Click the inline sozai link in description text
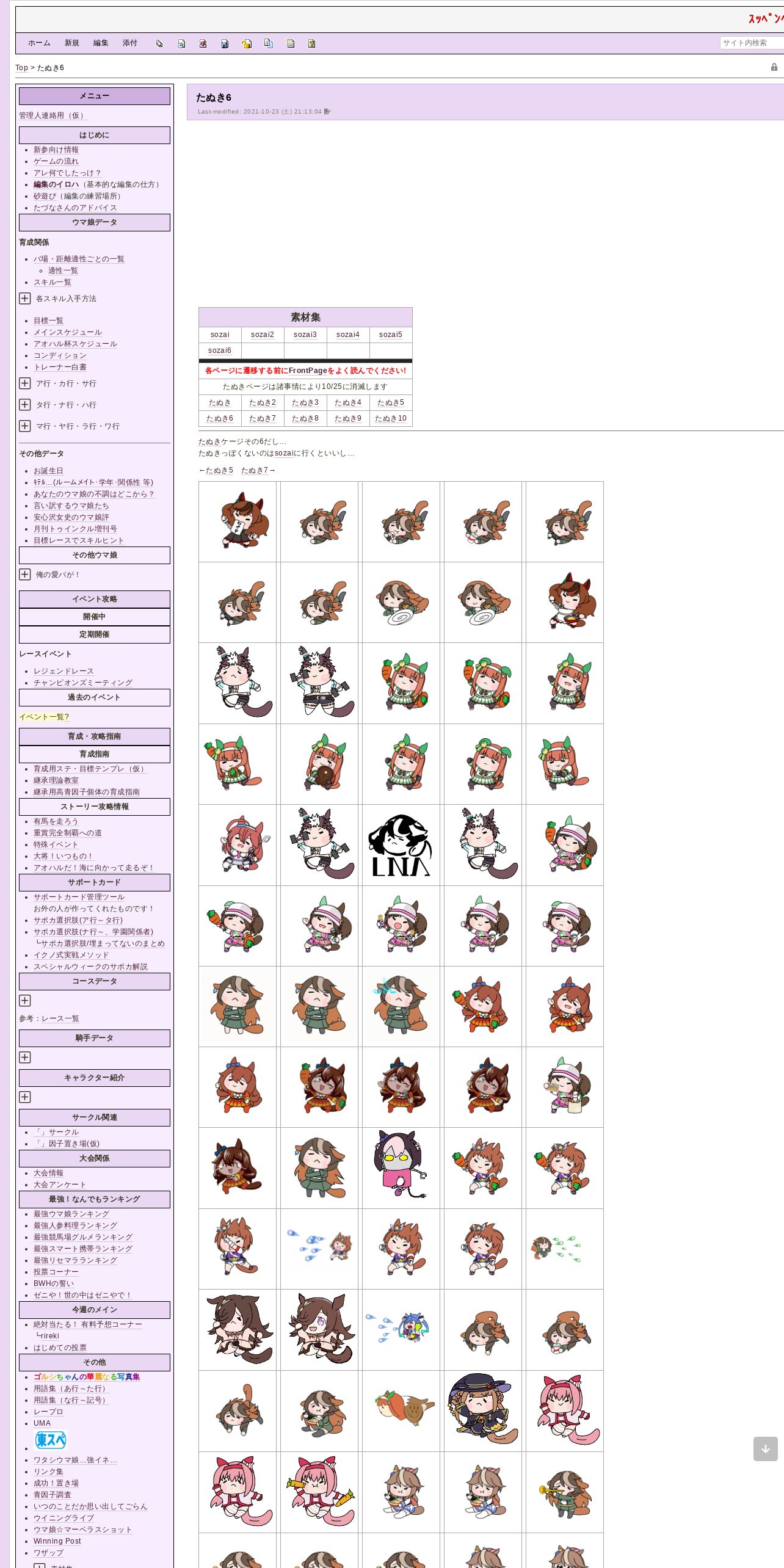Screen dimensions: 784x1568 (x=284, y=453)
